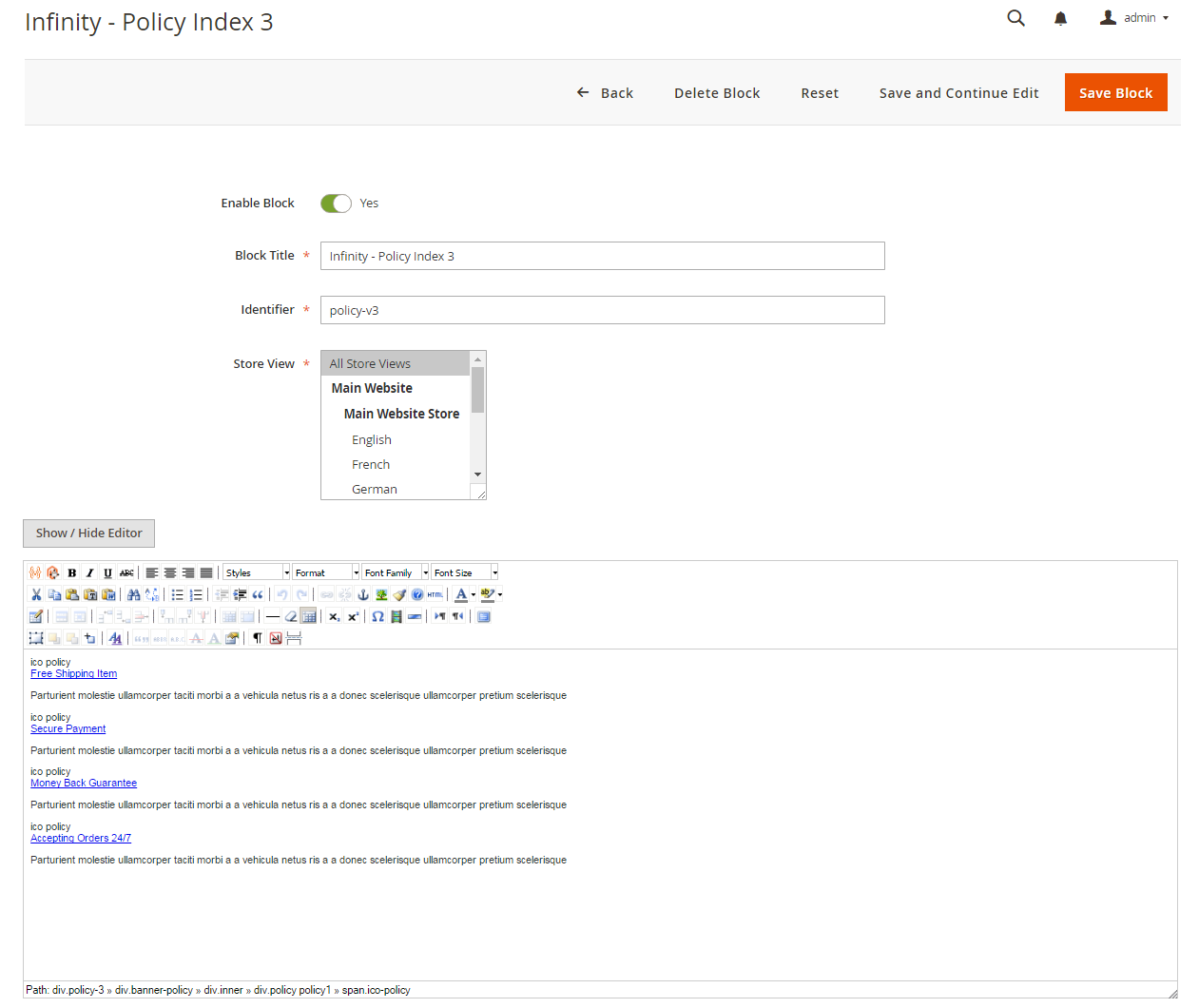The image size is (1199, 1008).
Task: Insert an unordered bullet list
Action: [x=177, y=594]
